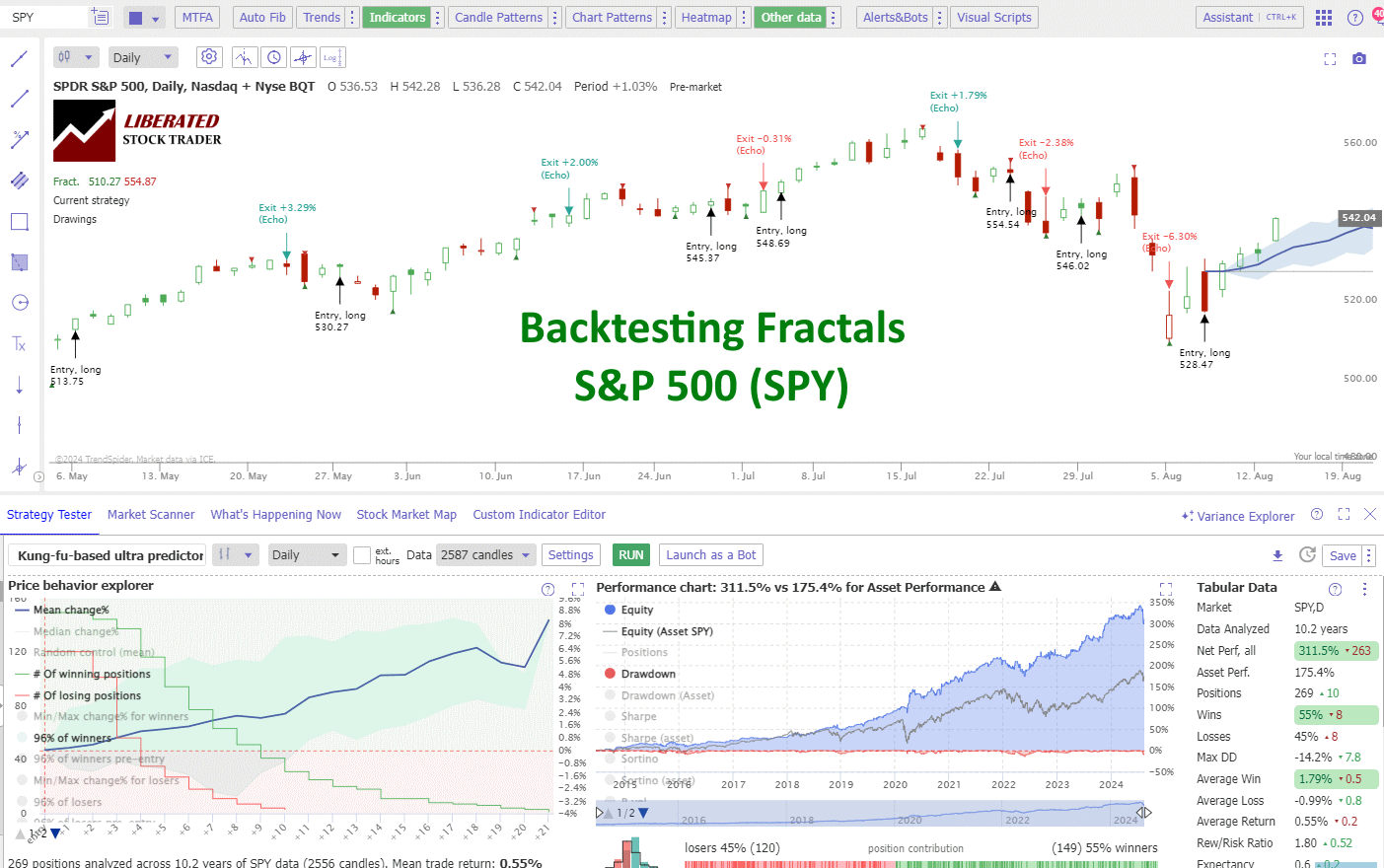Enable the ext. hours checkbox
This screenshot has height=868, width=1384.
362,554
